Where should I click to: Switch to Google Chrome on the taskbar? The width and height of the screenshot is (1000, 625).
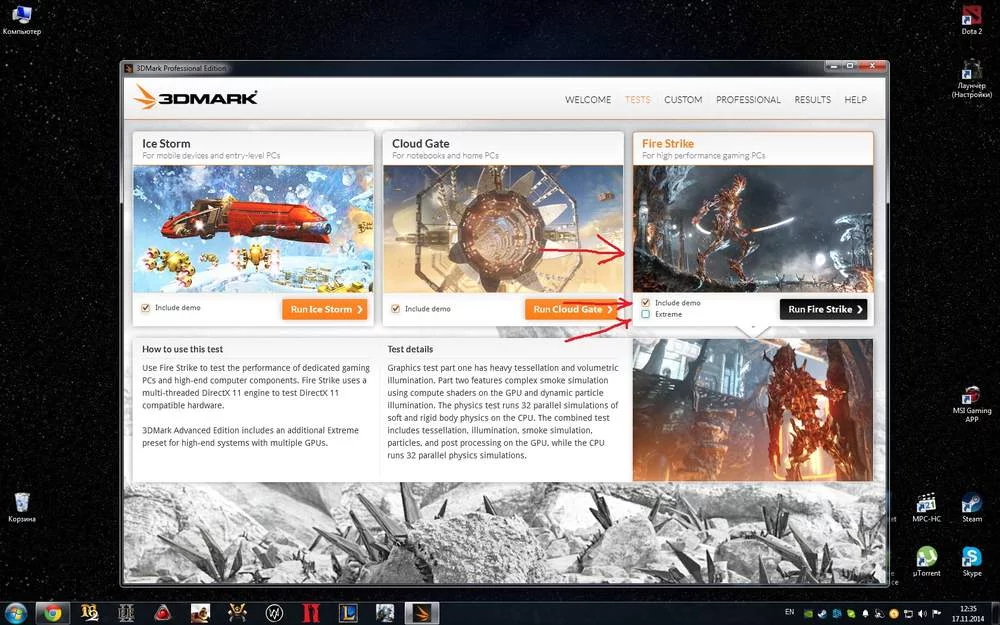[x=52, y=614]
